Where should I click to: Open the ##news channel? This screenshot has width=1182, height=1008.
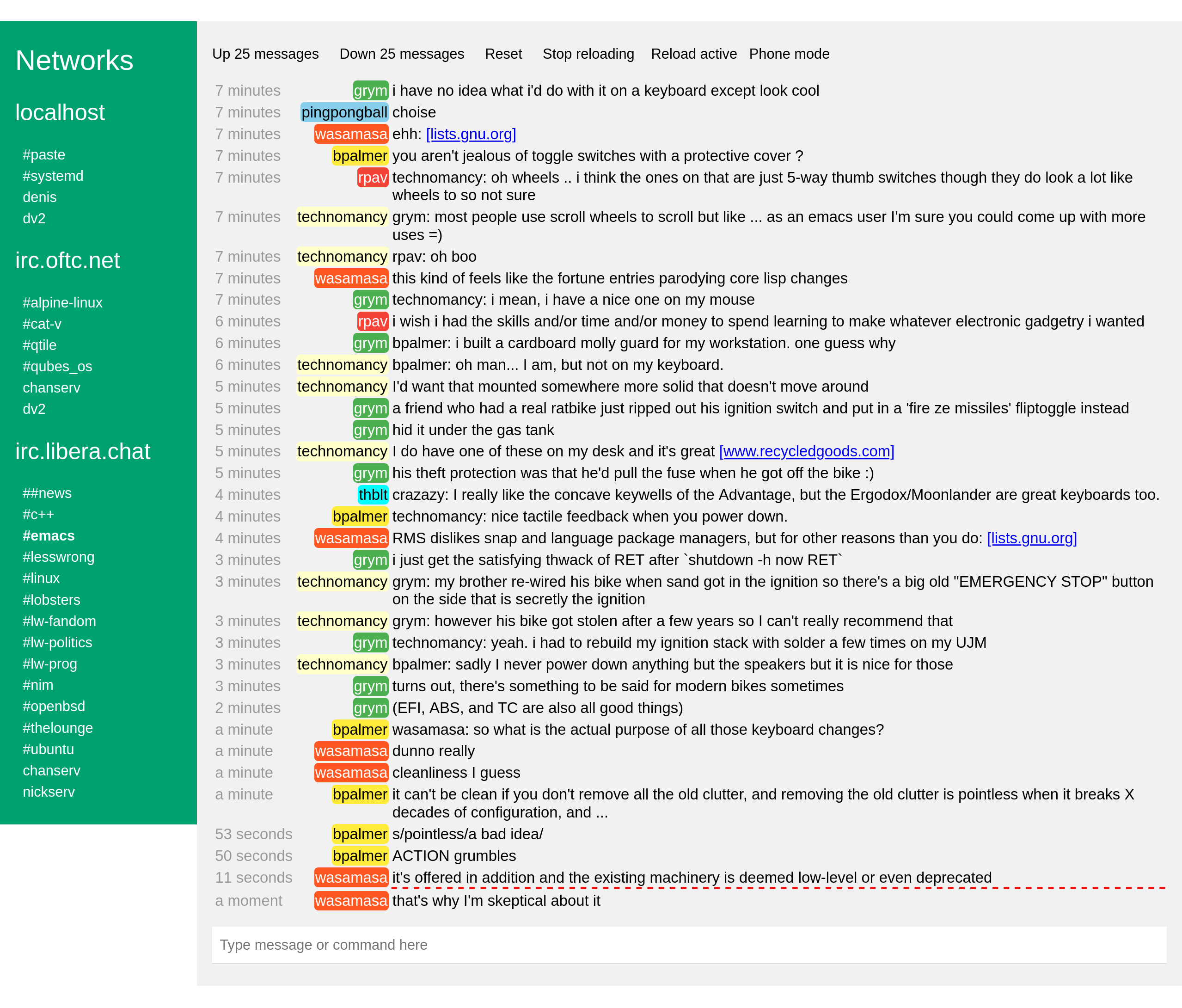pos(47,493)
